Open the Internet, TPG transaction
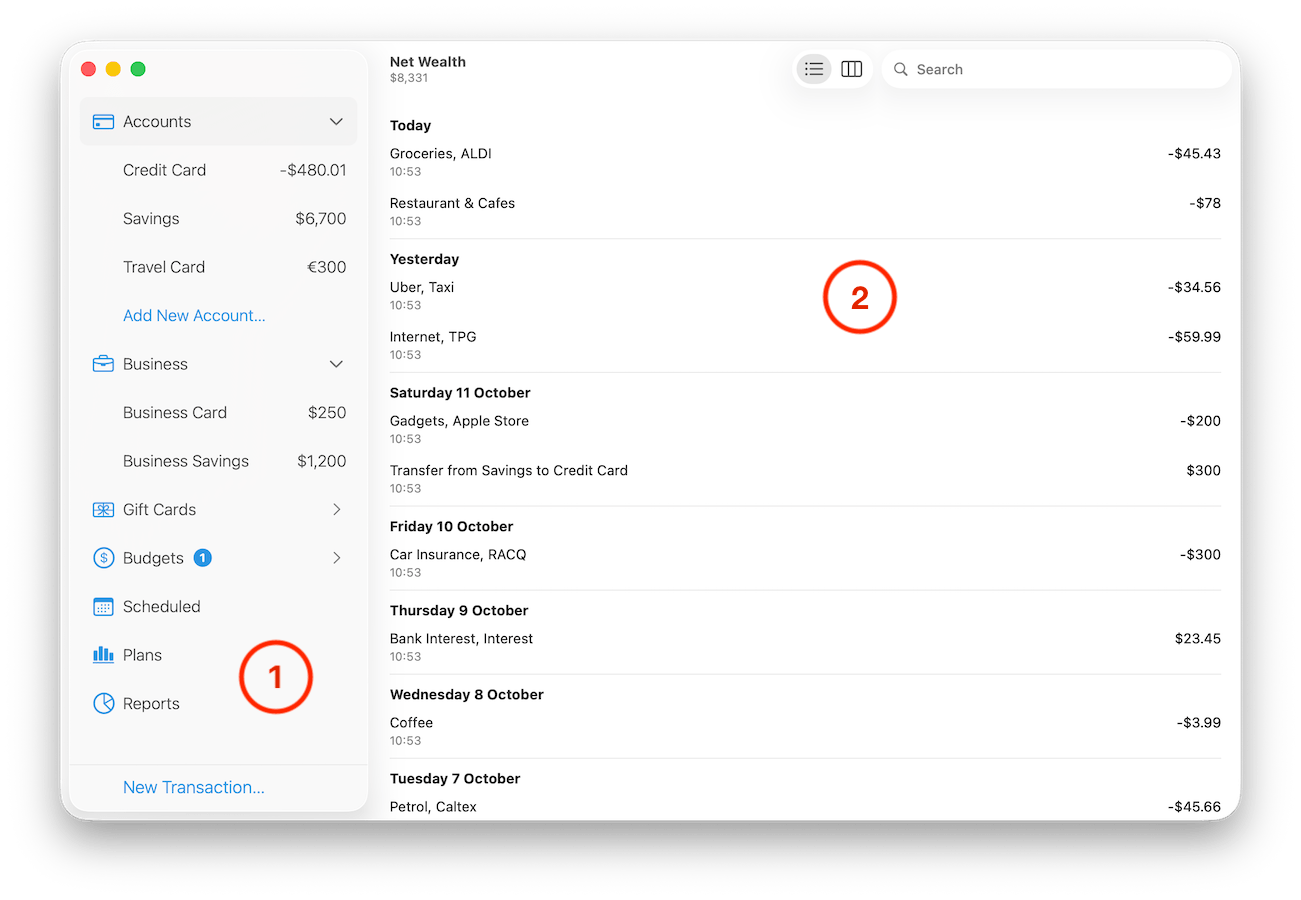1301x900 pixels. 805,345
